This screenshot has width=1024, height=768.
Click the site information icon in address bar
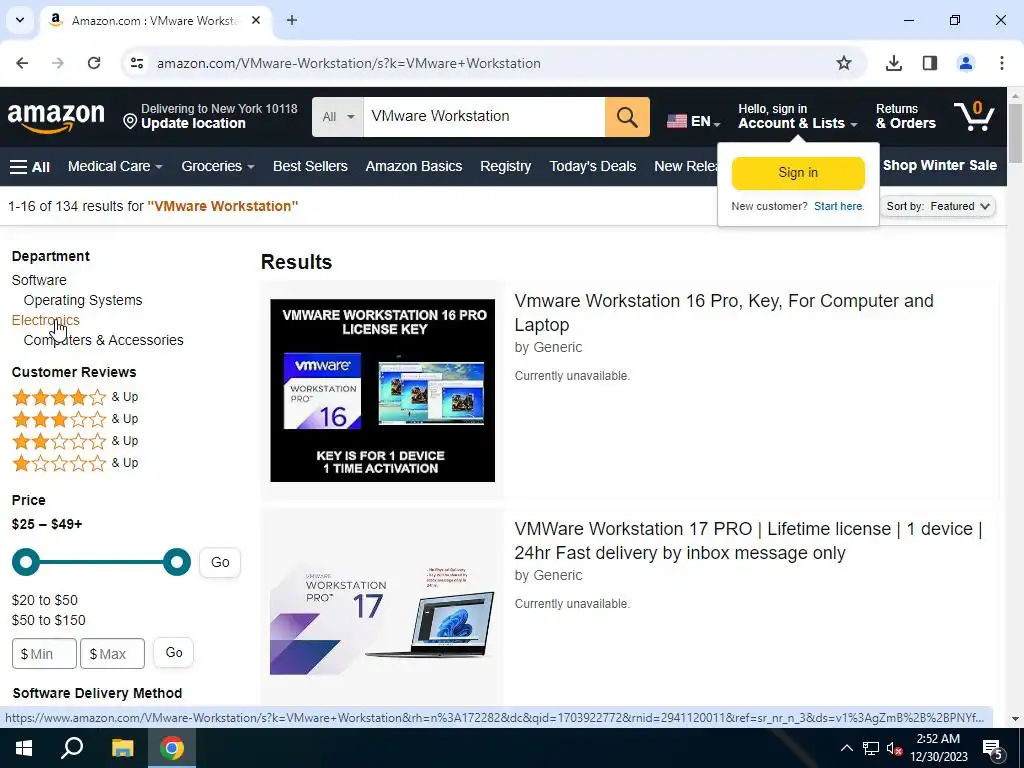(x=137, y=63)
